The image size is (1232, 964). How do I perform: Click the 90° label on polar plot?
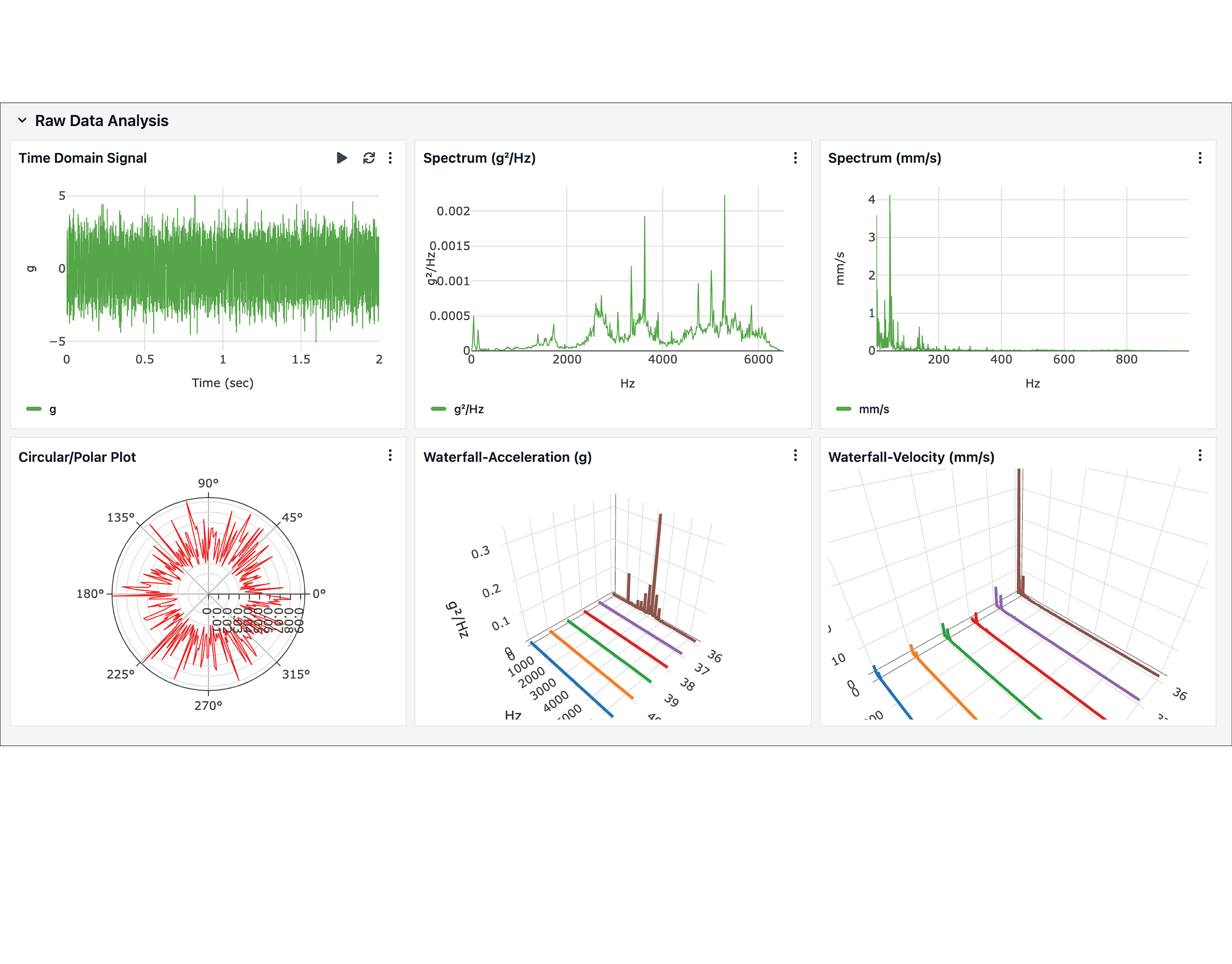[x=208, y=483]
